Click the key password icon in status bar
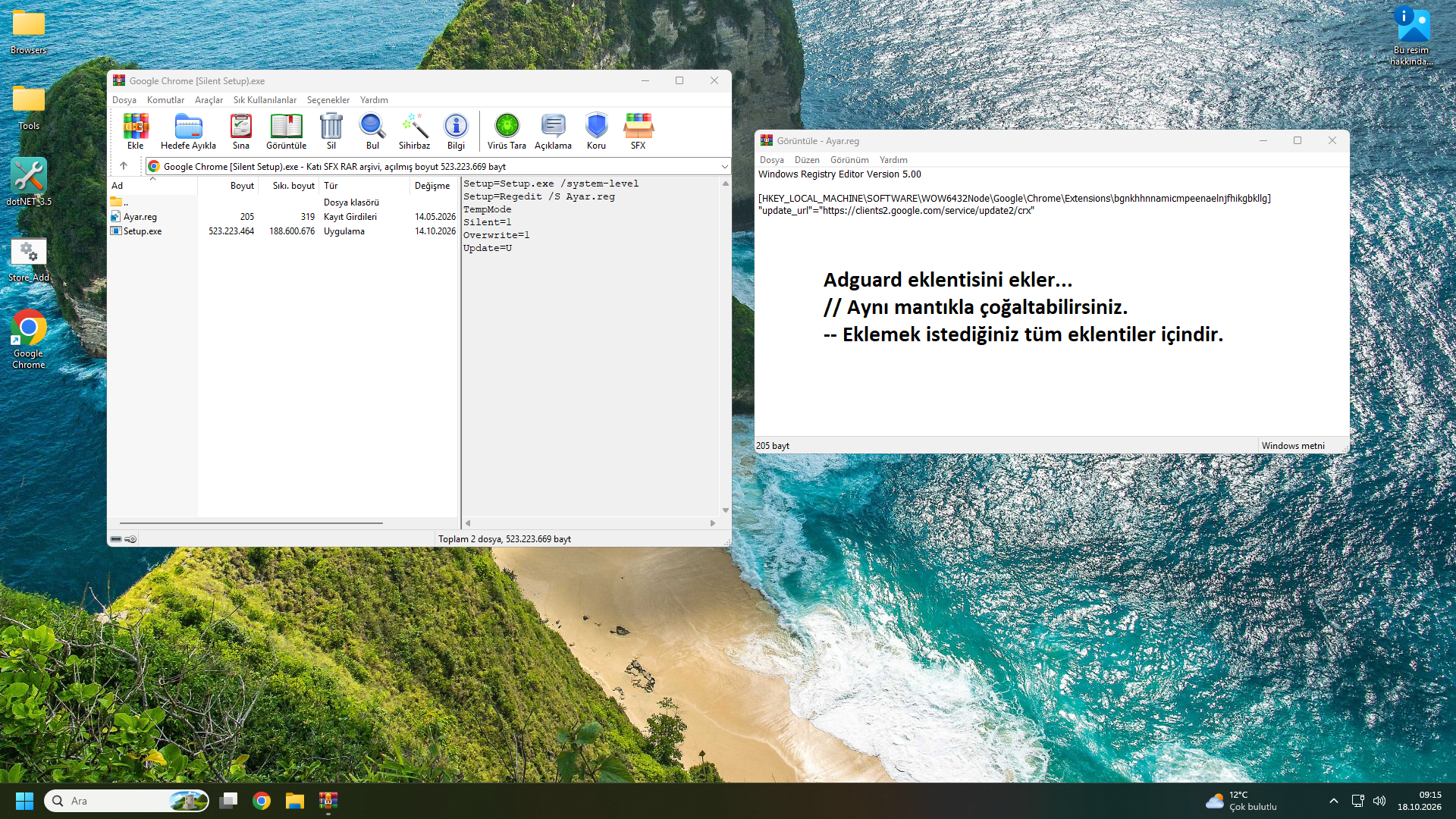 [130, 539]
